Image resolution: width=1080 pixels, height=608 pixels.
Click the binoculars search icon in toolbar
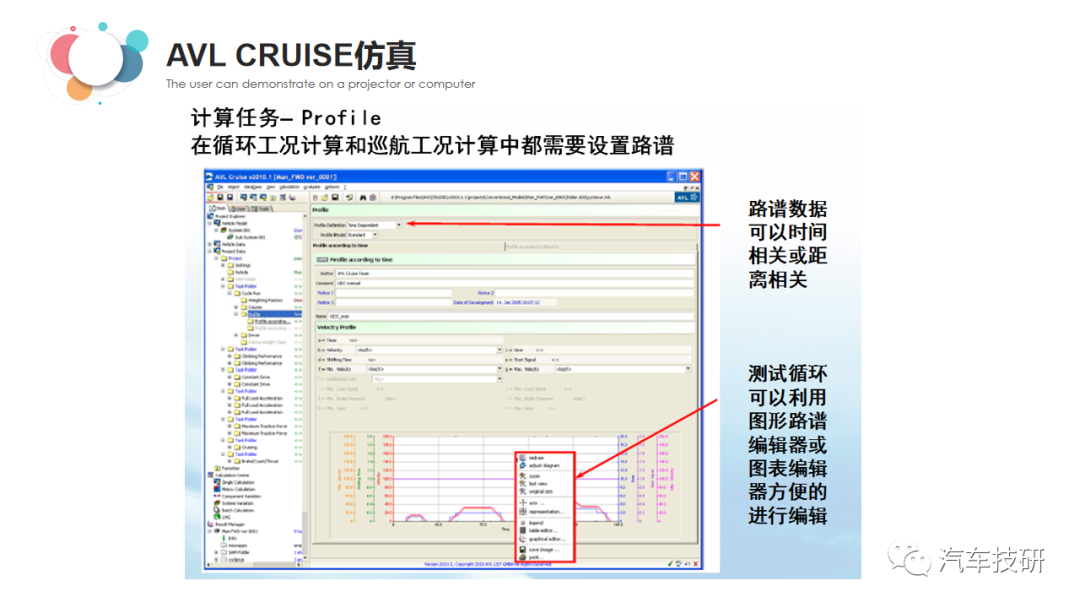click(x=363, y=198)
